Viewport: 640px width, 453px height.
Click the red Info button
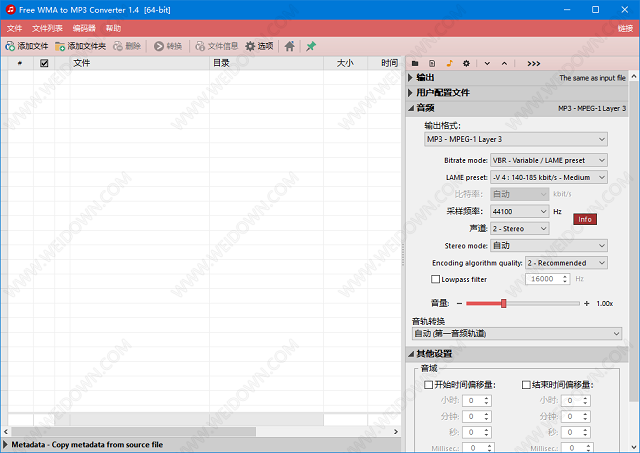point(585,219)
